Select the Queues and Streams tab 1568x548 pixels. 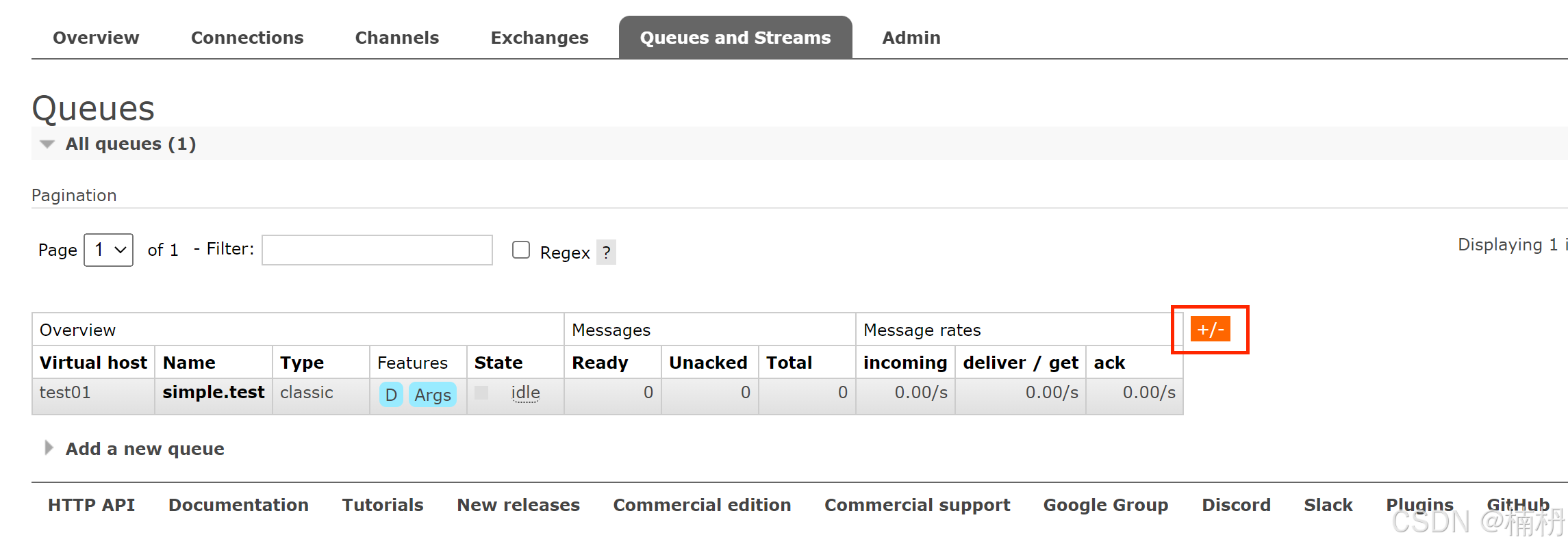[735, 38]
